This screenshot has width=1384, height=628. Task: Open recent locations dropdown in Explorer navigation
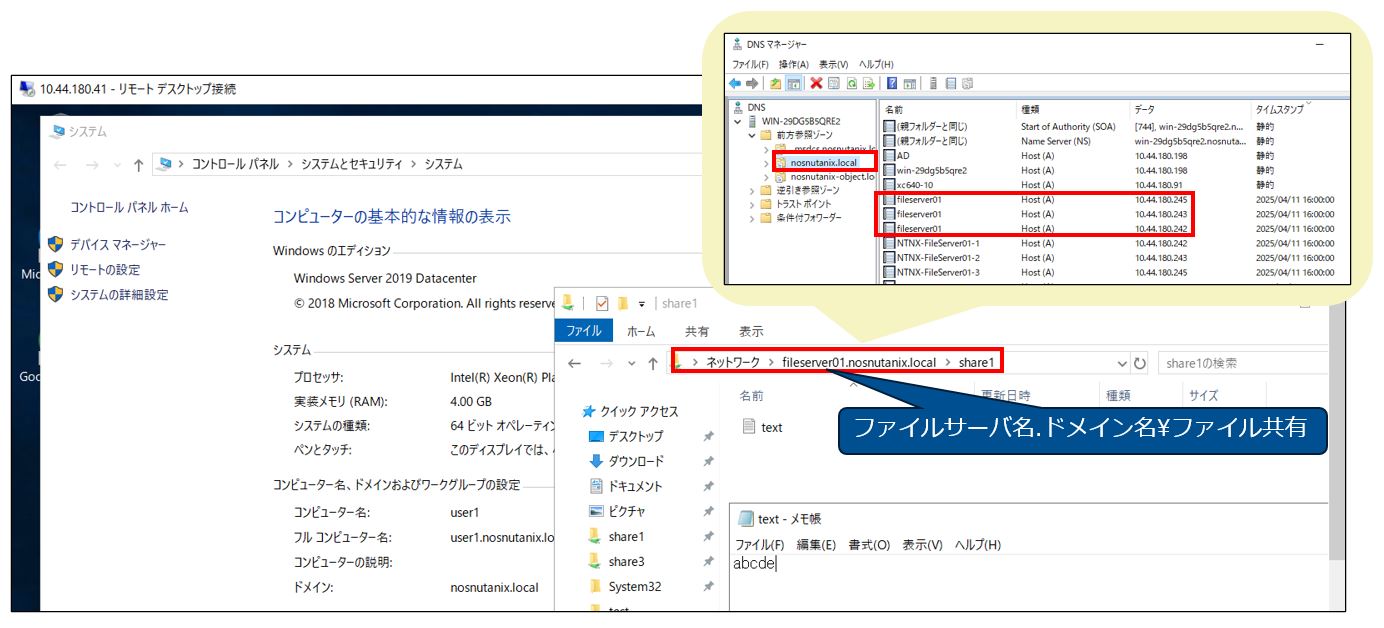(631, 363)
